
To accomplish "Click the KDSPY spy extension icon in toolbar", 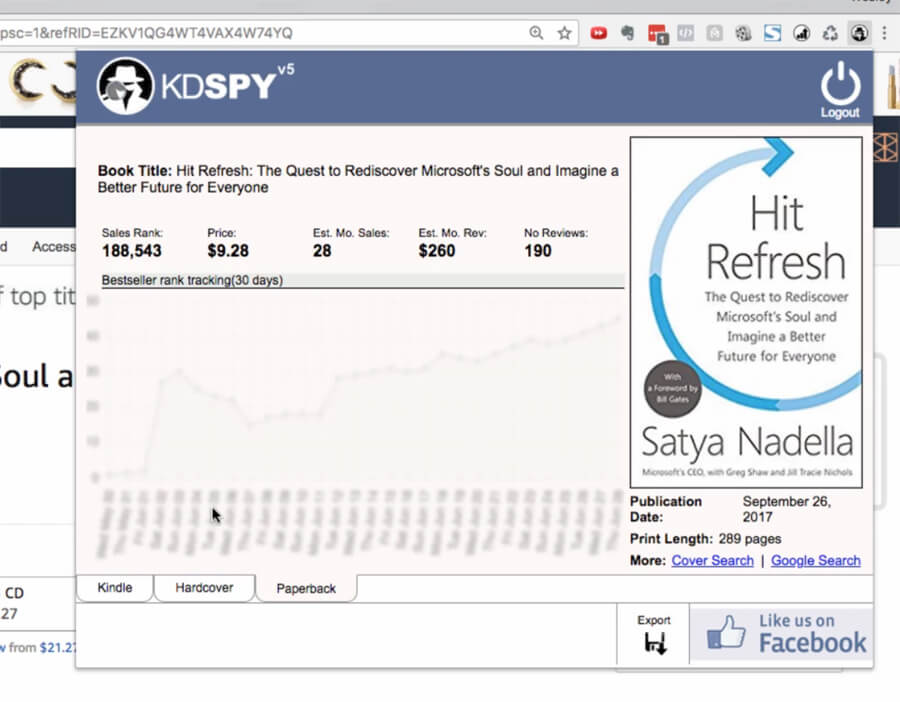I will point(859,33).
